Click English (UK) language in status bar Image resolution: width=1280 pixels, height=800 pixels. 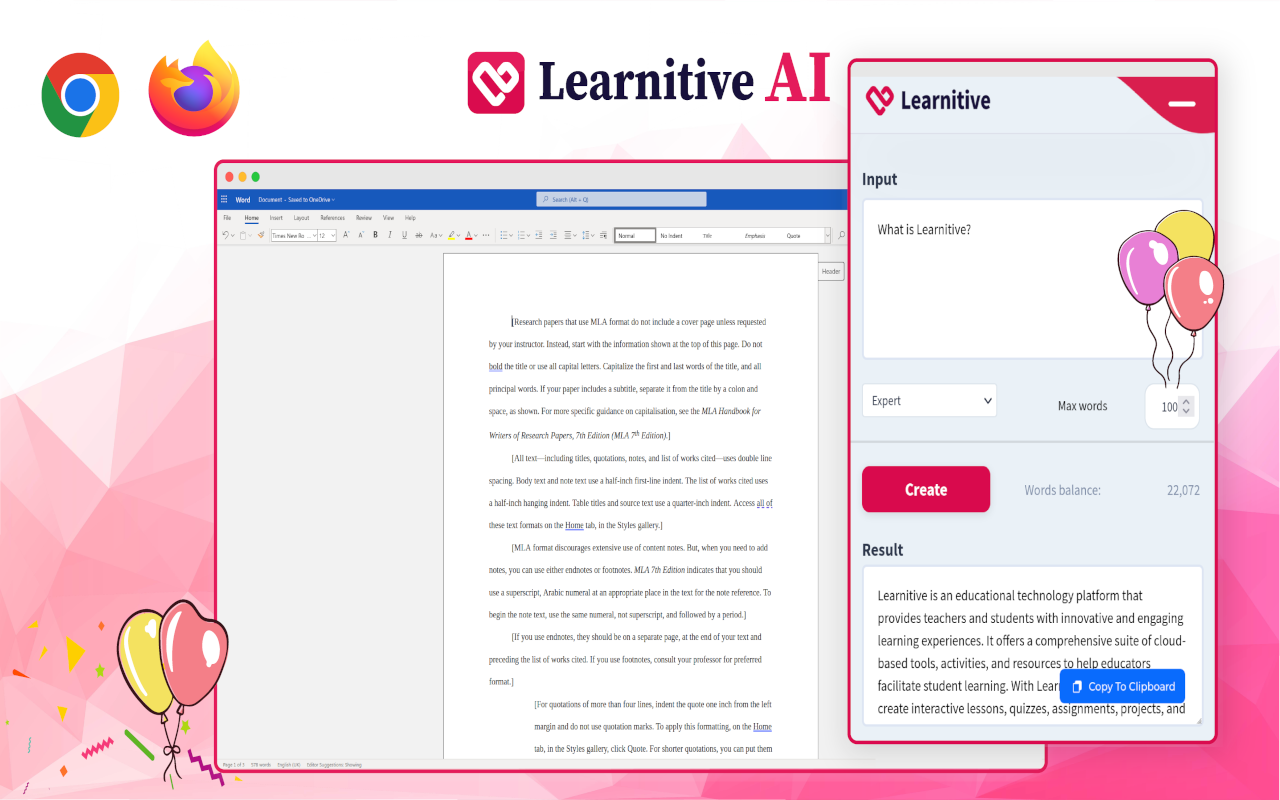(289, 765)
